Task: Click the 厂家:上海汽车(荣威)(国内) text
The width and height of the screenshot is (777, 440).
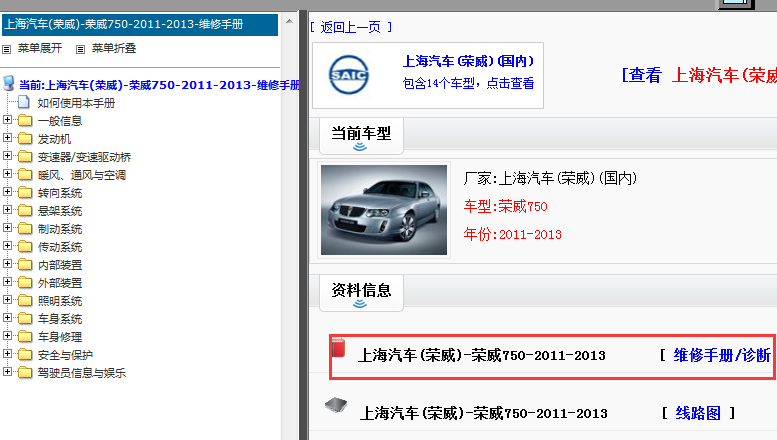Action: tap(550, 178)
